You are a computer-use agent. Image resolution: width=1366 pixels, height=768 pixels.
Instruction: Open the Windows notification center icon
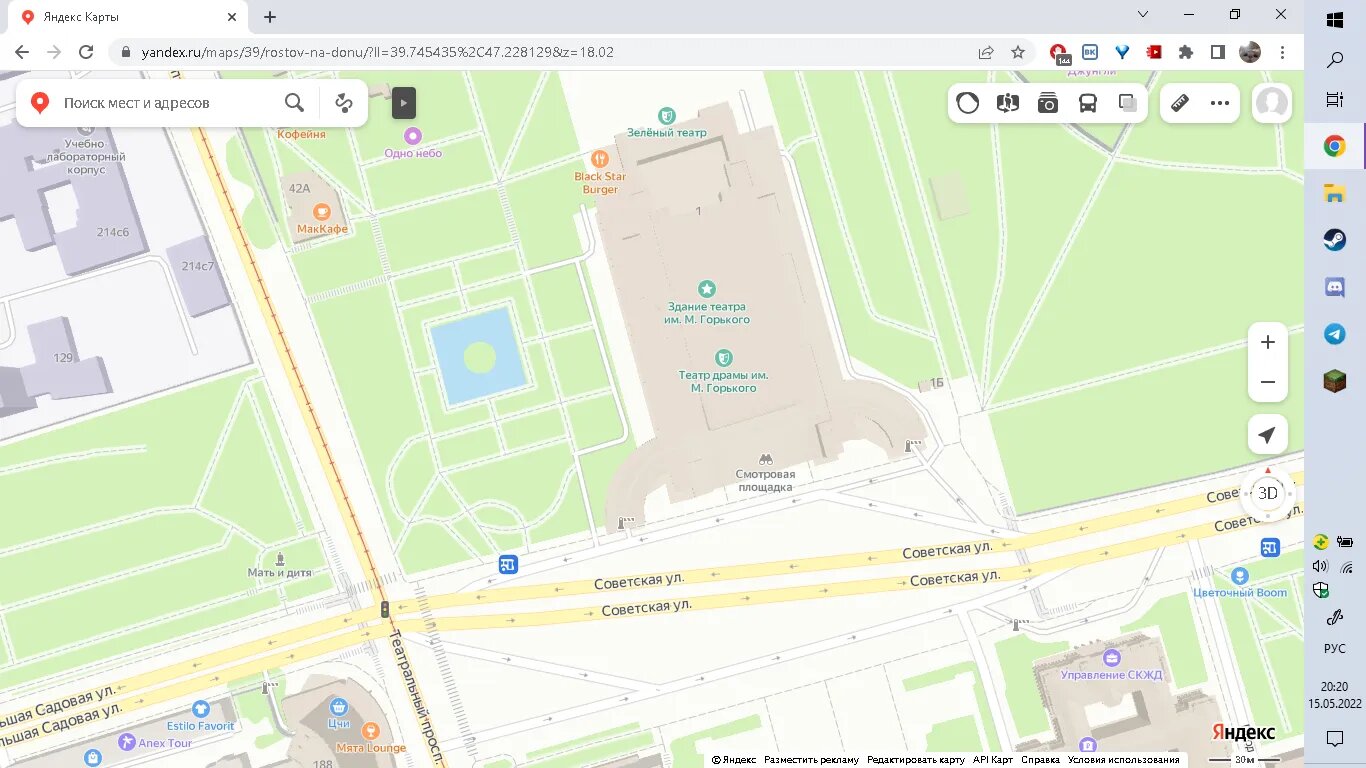[x=1335, y=739]
